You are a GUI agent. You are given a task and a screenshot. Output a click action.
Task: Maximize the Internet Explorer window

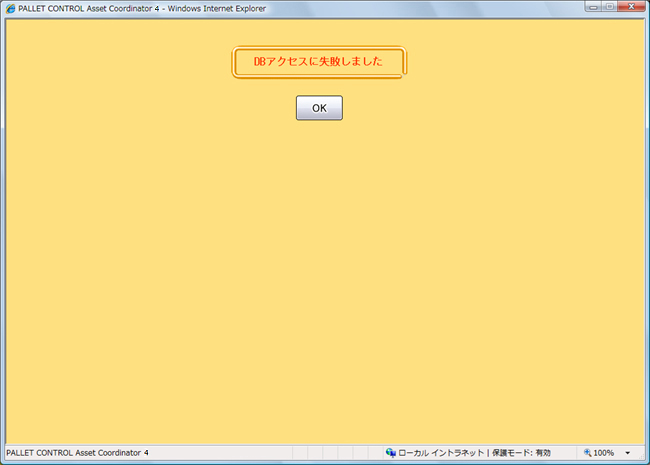[x=609, y=7]
